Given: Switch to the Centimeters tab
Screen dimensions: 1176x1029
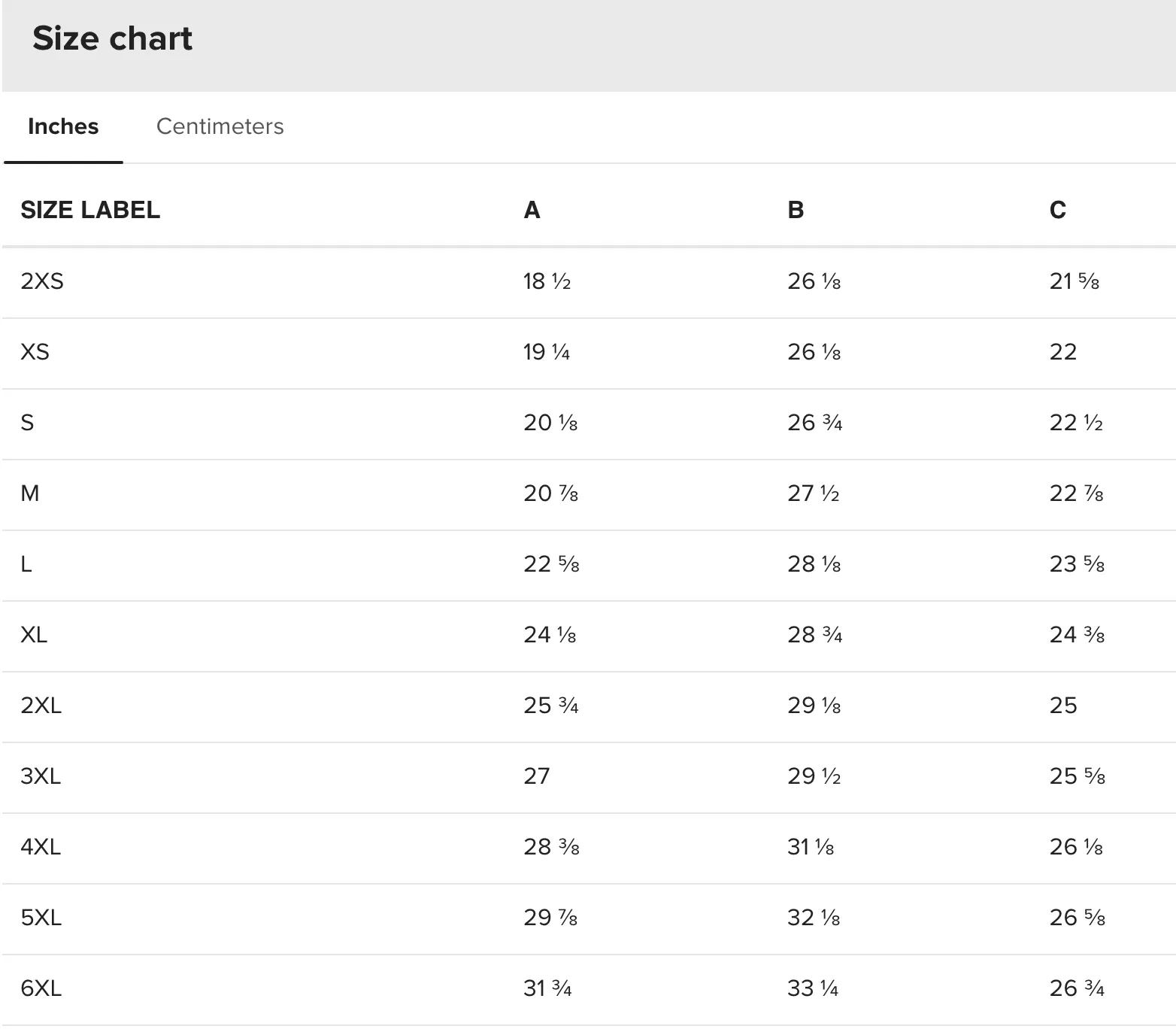Looking at the screenshot, I should click(220, 126).
